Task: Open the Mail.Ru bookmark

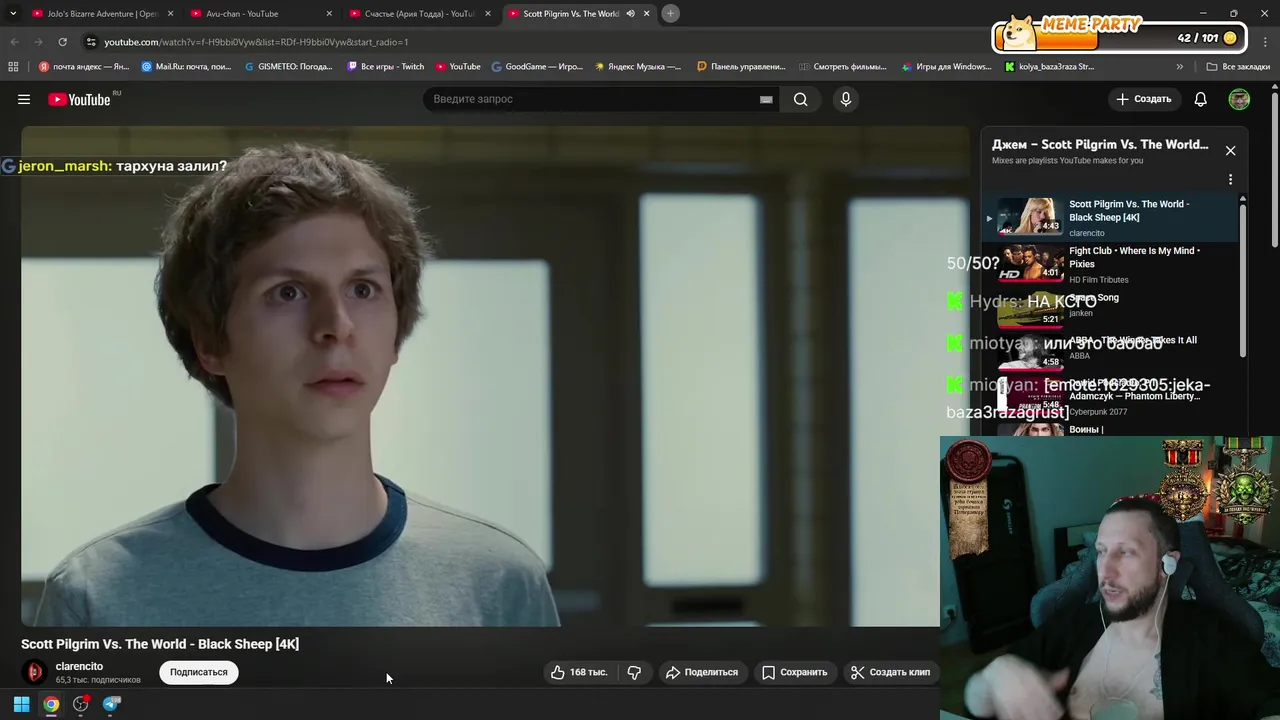Action: pos(187,67)
